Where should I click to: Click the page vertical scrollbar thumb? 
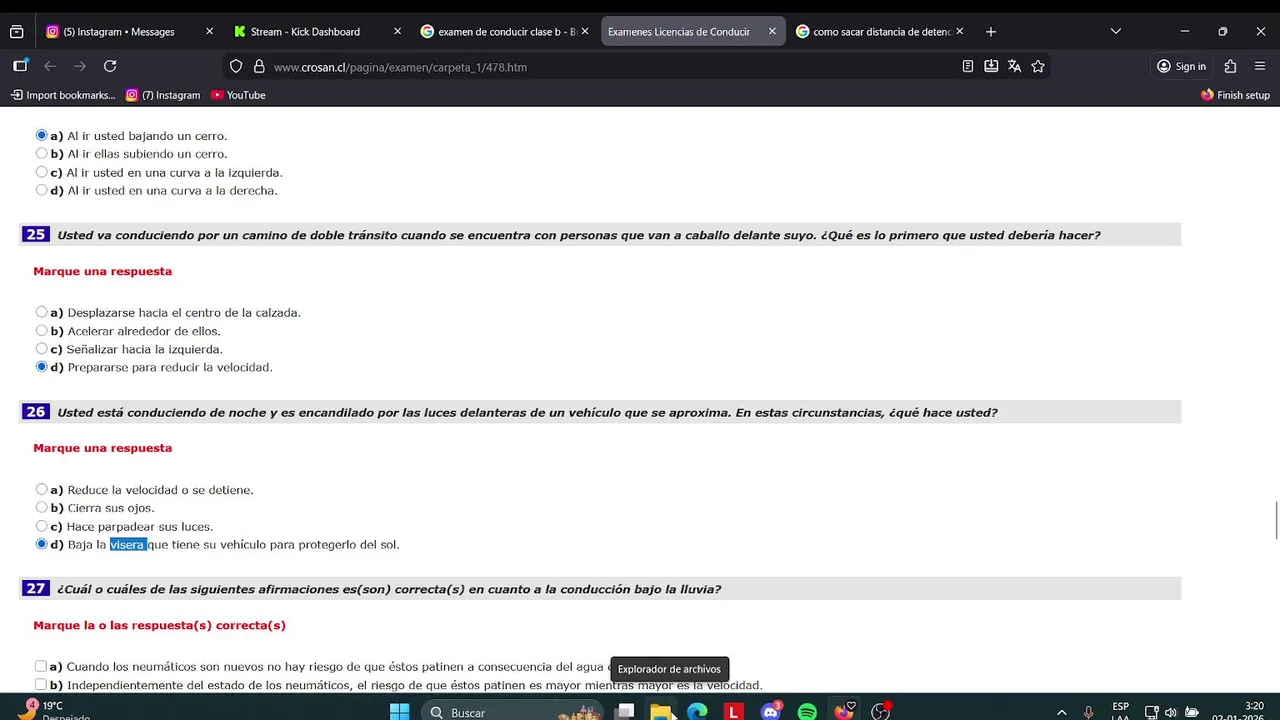click(x=1276, y=521)
